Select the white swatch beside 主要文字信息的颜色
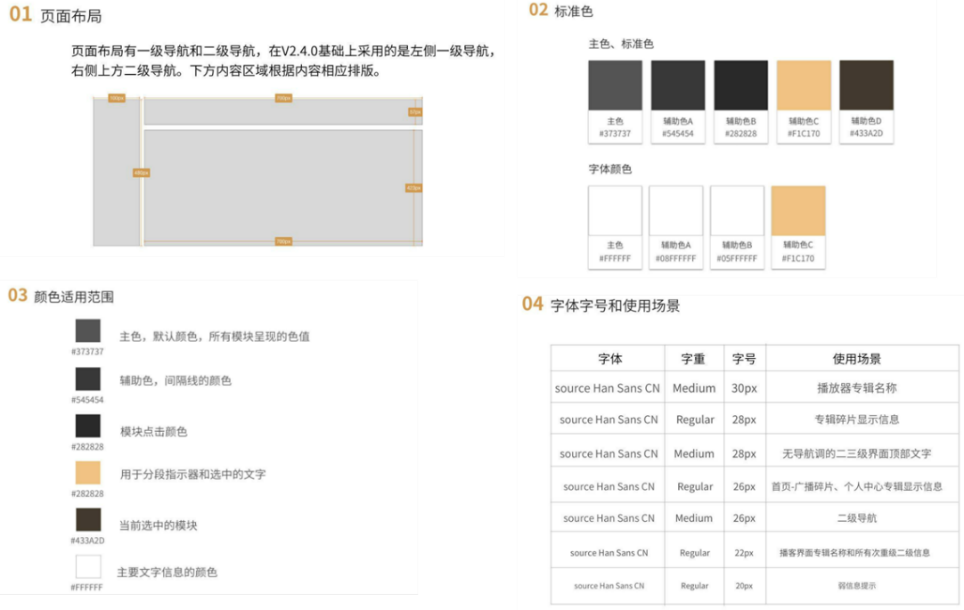The width and height of the screenshot is (964, 610). pos(88,567)
